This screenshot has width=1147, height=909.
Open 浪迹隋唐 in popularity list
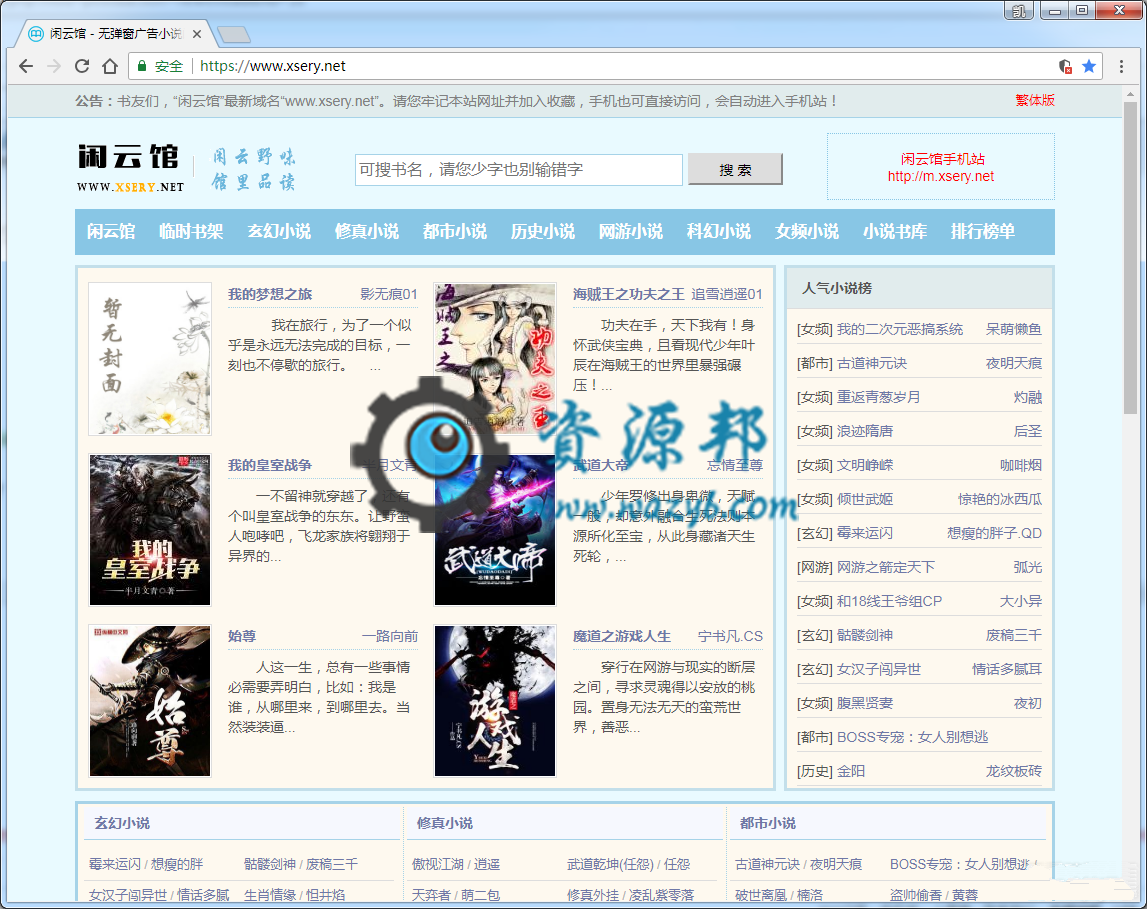865,431
